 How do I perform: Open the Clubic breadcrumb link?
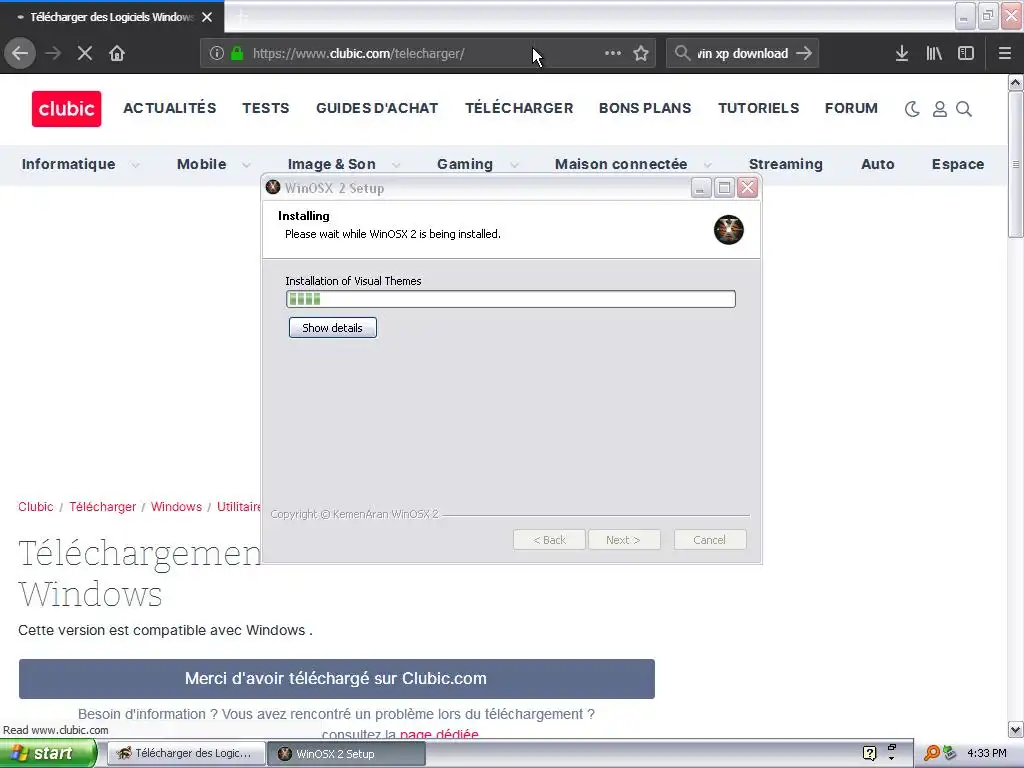(x=36, y=507)
